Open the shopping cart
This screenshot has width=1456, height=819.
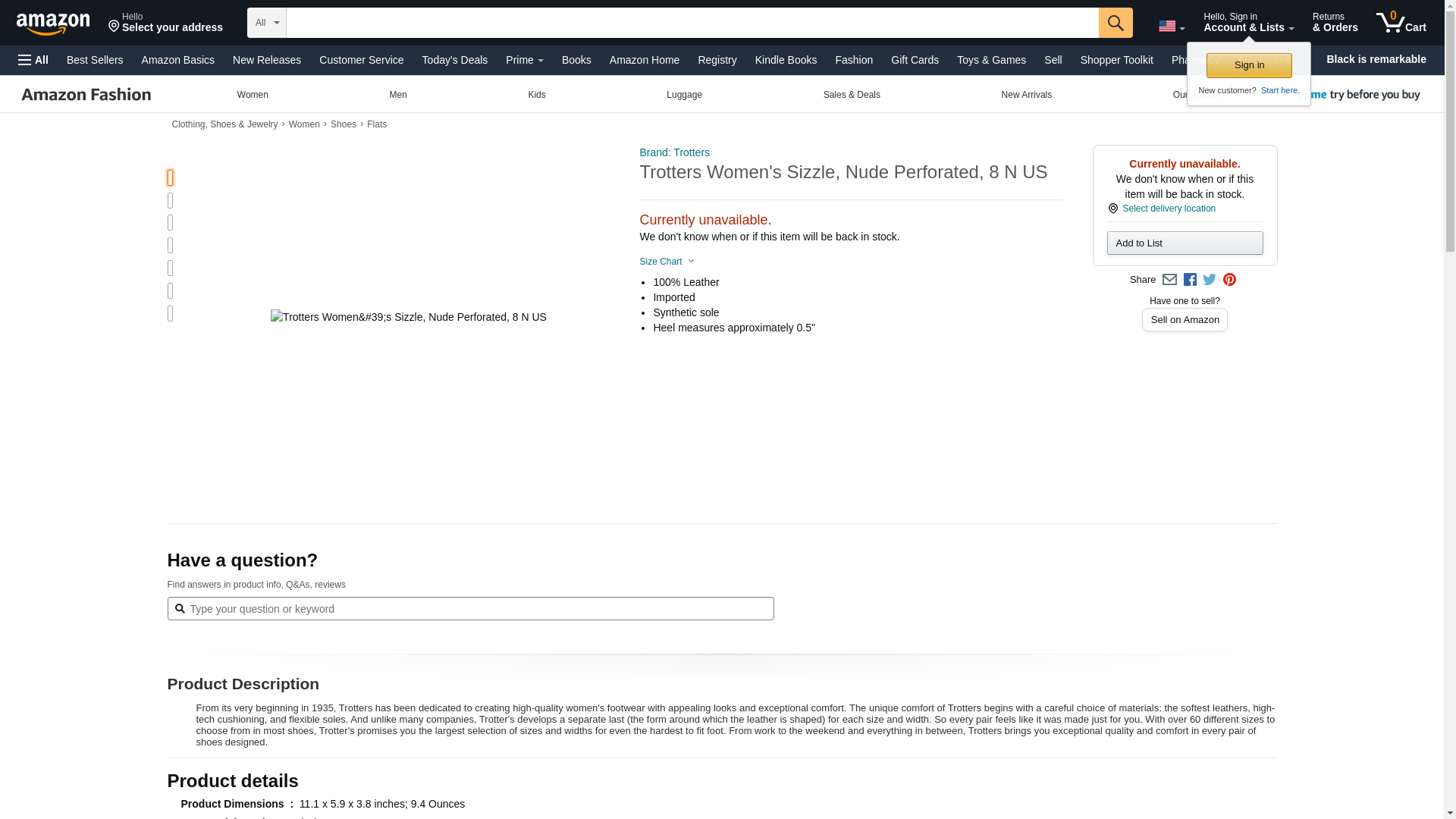click(1401, 23)
